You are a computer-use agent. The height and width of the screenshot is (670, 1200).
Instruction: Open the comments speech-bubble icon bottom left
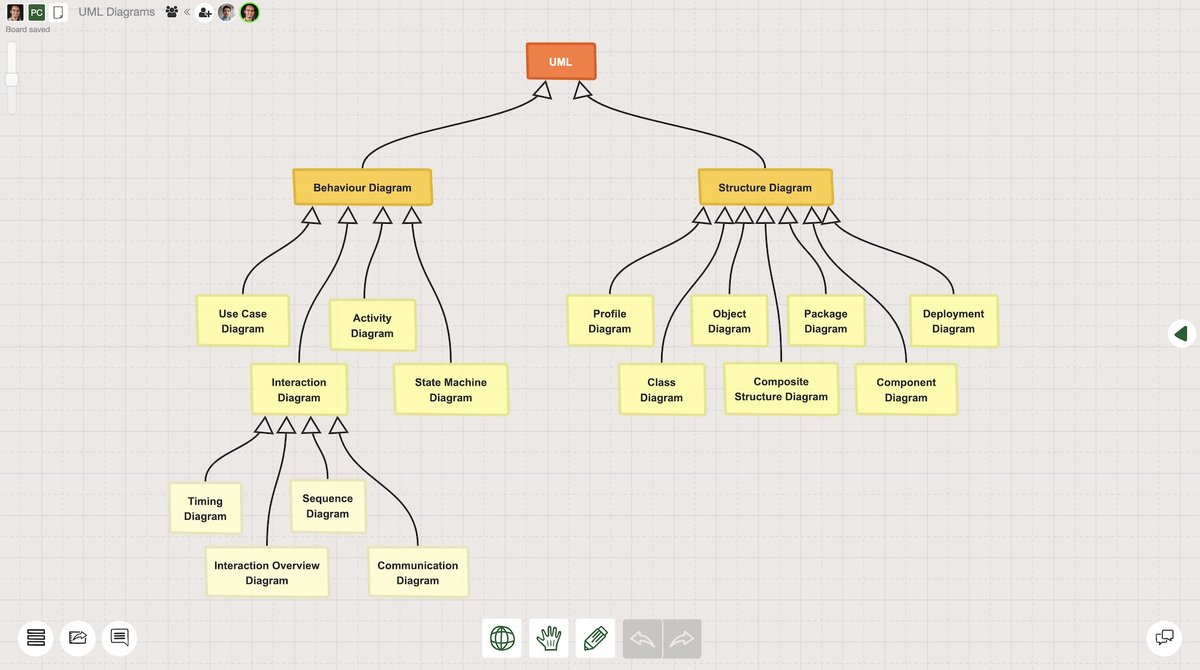coord(119,637)
